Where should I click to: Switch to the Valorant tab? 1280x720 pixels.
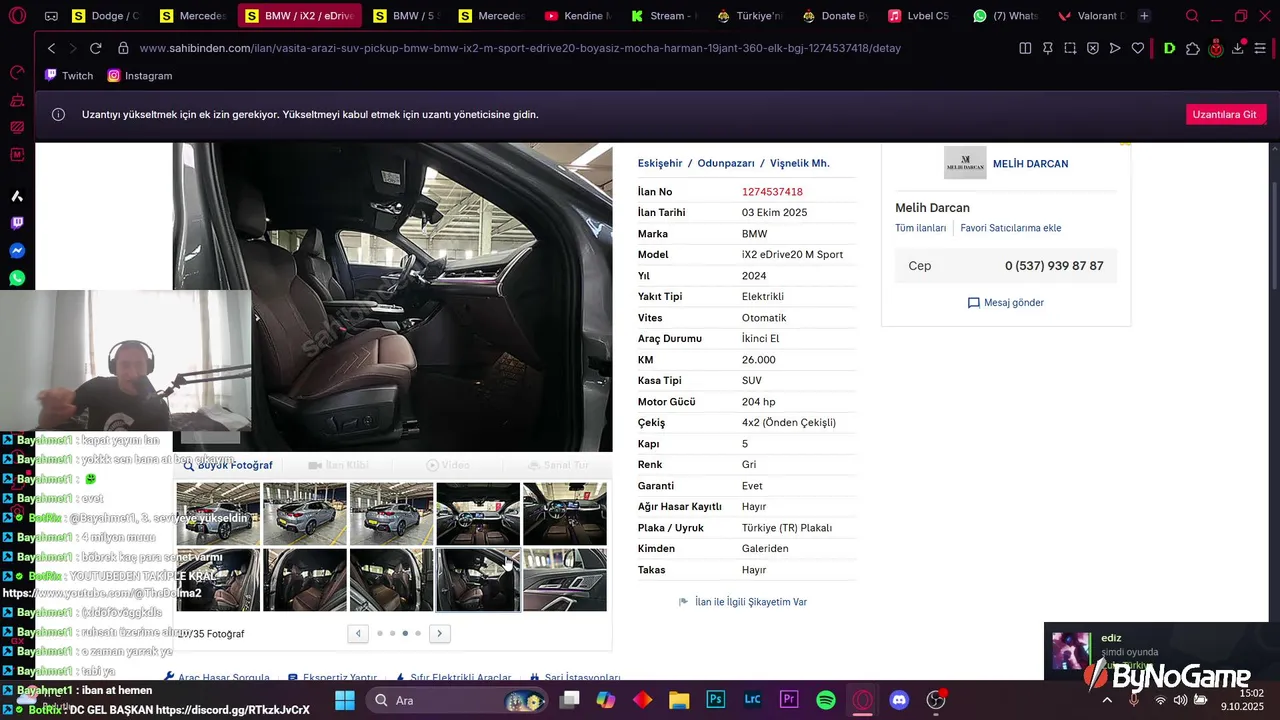[x=1092, y=16]
